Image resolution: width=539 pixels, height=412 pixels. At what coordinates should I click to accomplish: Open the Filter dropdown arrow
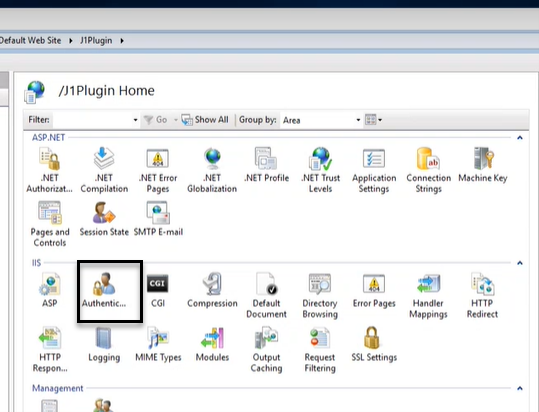click(x=135, y=120)
